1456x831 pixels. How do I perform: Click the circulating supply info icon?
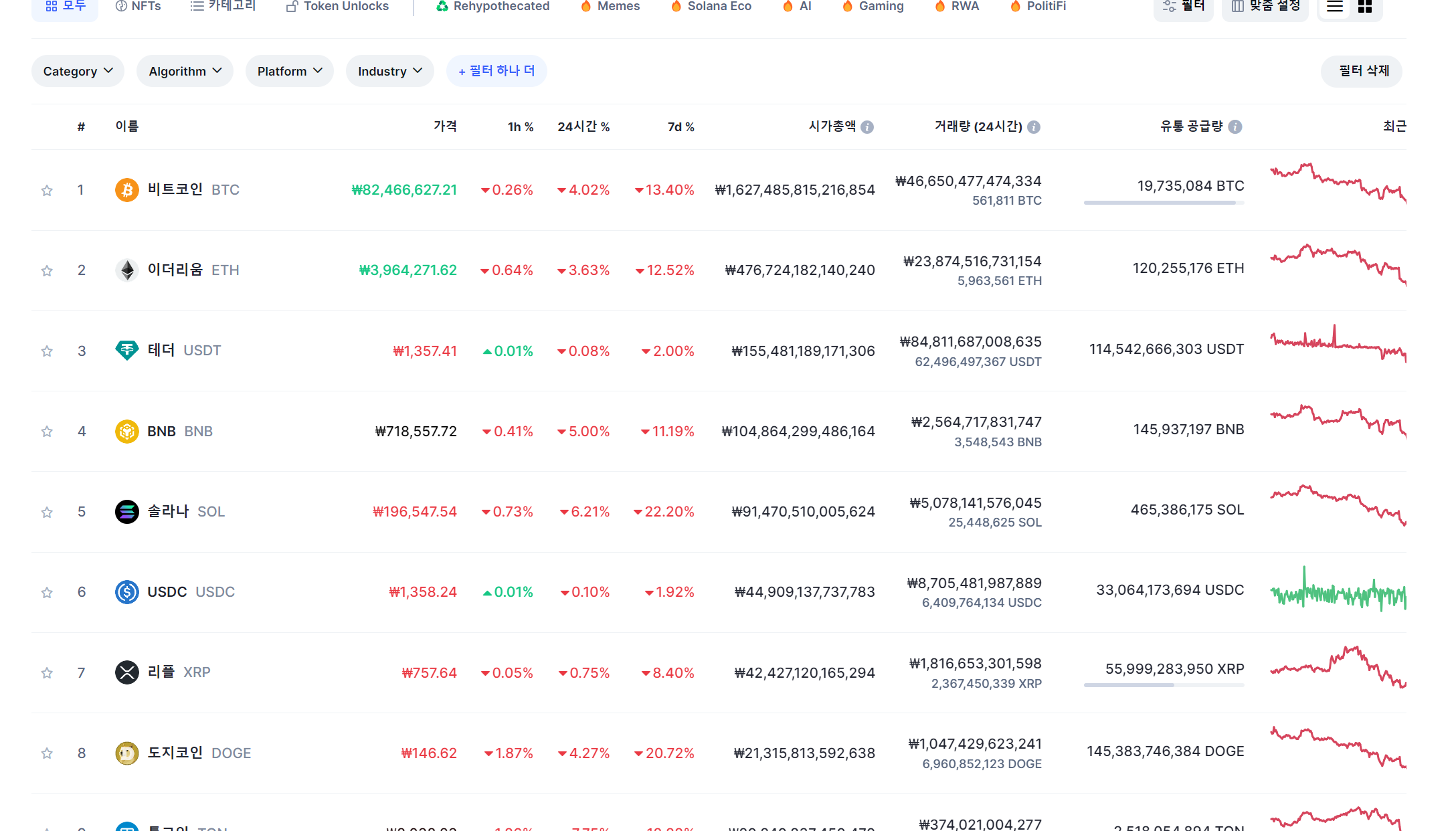click(x=1235, y=127)
